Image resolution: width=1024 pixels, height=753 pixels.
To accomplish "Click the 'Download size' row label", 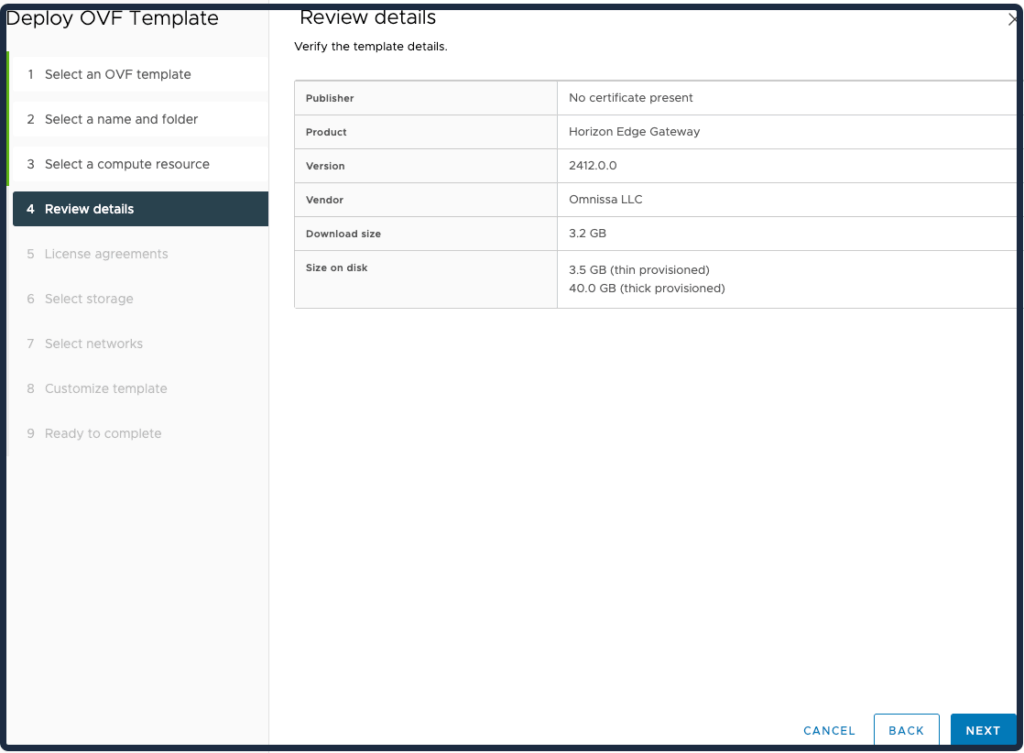I will coord(343,234).
